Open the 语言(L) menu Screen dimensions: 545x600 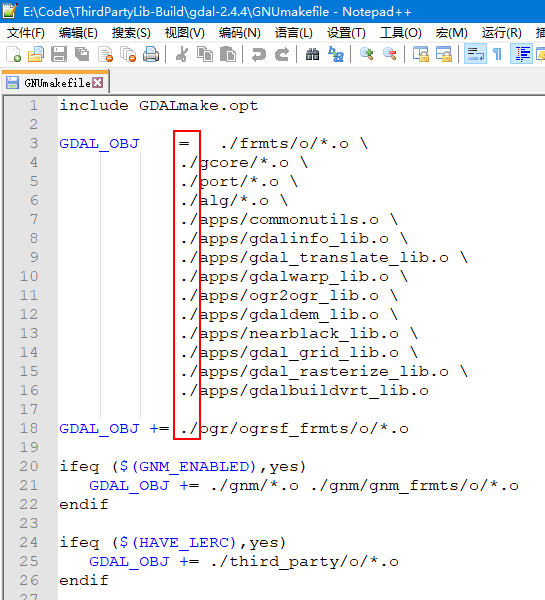[294, 33]
